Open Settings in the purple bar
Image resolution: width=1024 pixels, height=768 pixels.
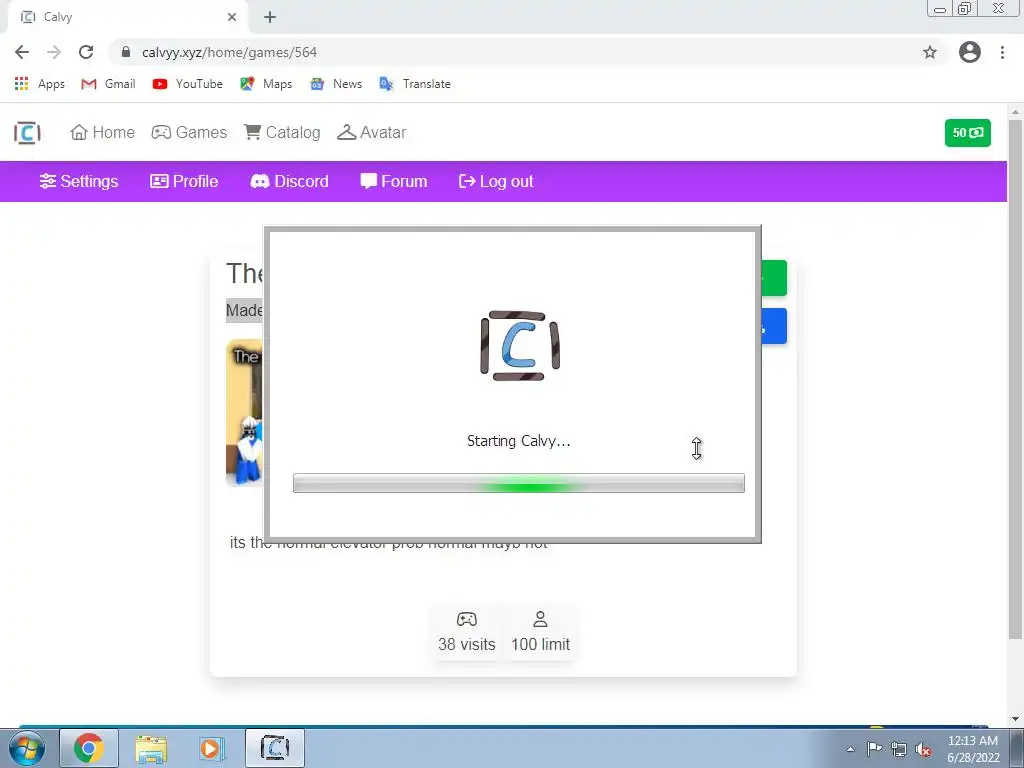point(79,182)
